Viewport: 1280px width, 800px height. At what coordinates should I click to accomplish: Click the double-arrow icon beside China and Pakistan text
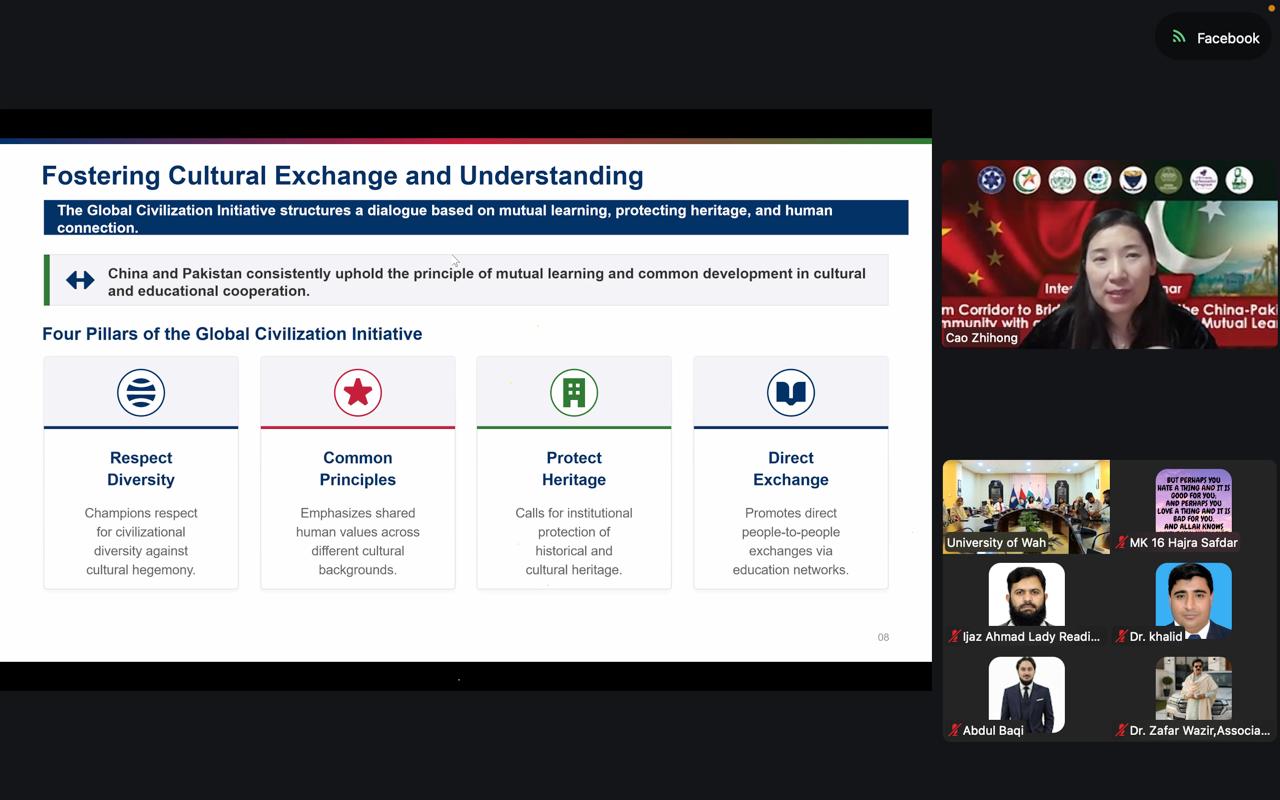[x=80, y=281]
